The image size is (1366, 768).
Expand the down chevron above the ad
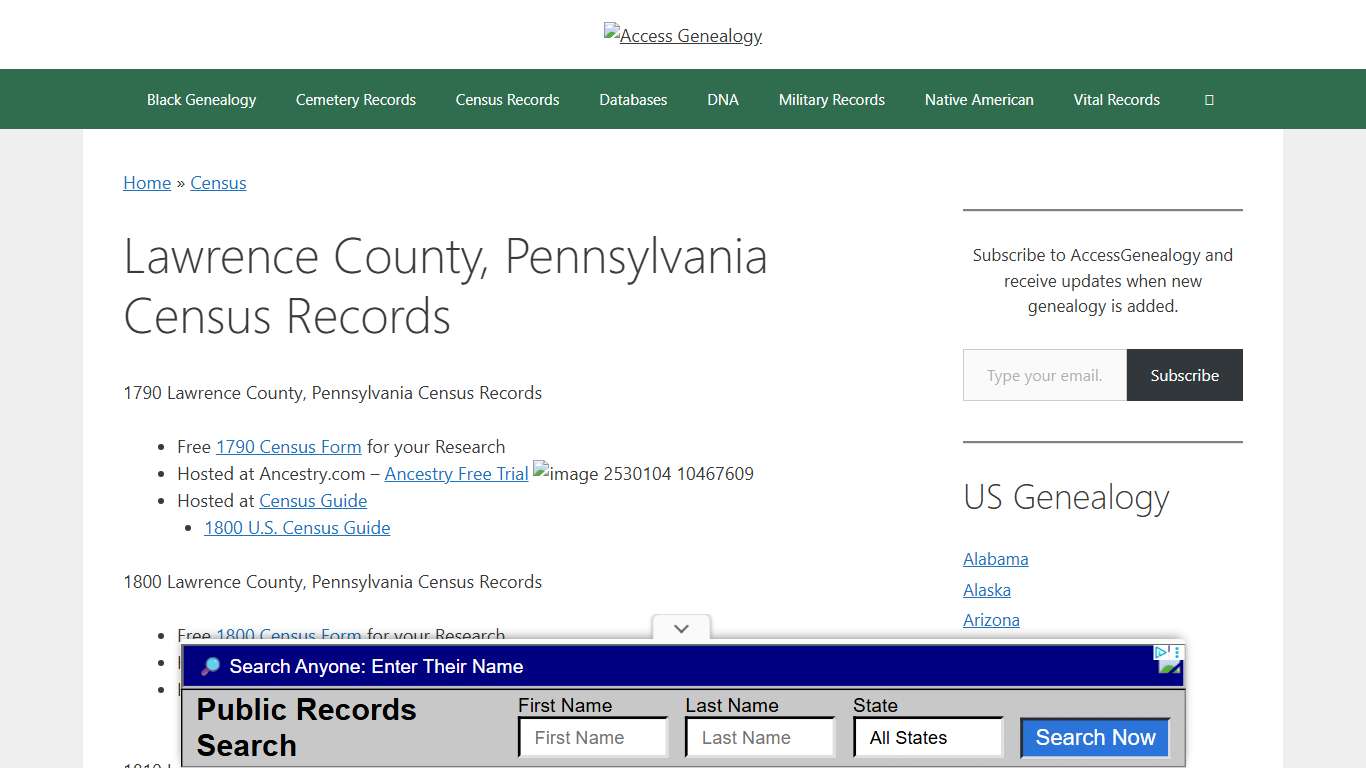coord(681,629)
